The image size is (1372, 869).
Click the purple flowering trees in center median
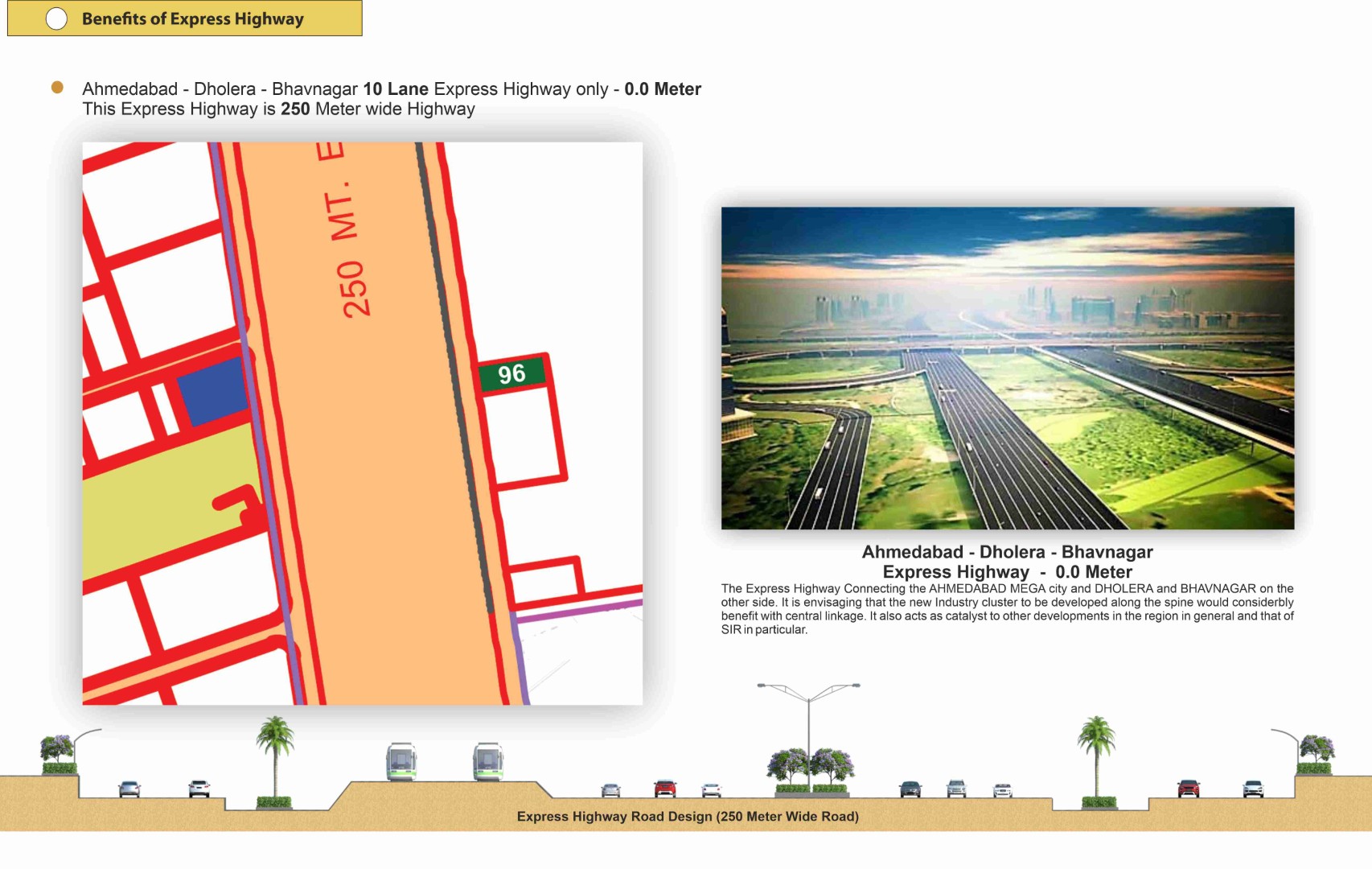[810, 766]
